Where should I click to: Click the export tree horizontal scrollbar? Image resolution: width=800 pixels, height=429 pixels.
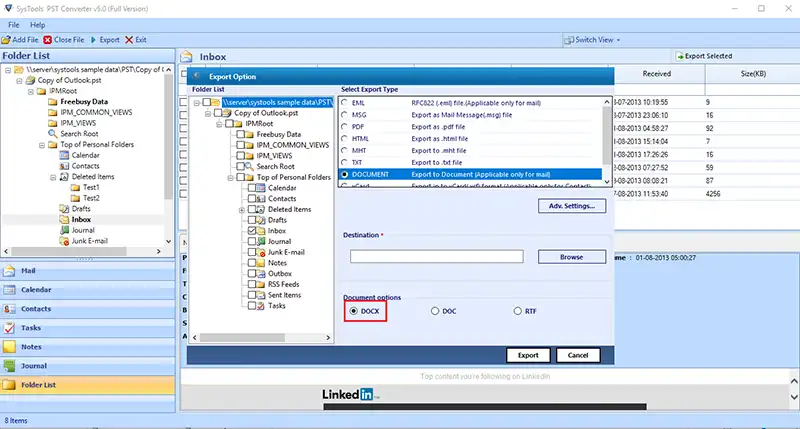tap(261, 338)
